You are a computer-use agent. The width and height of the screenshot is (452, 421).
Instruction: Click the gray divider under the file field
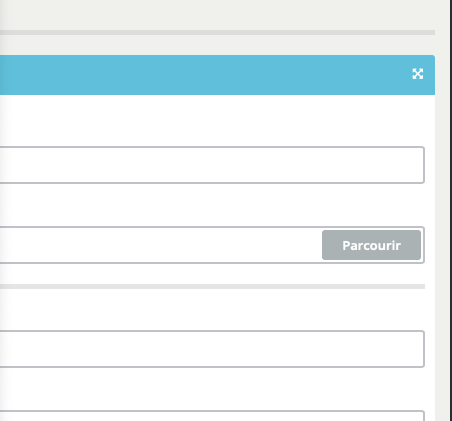212,287
